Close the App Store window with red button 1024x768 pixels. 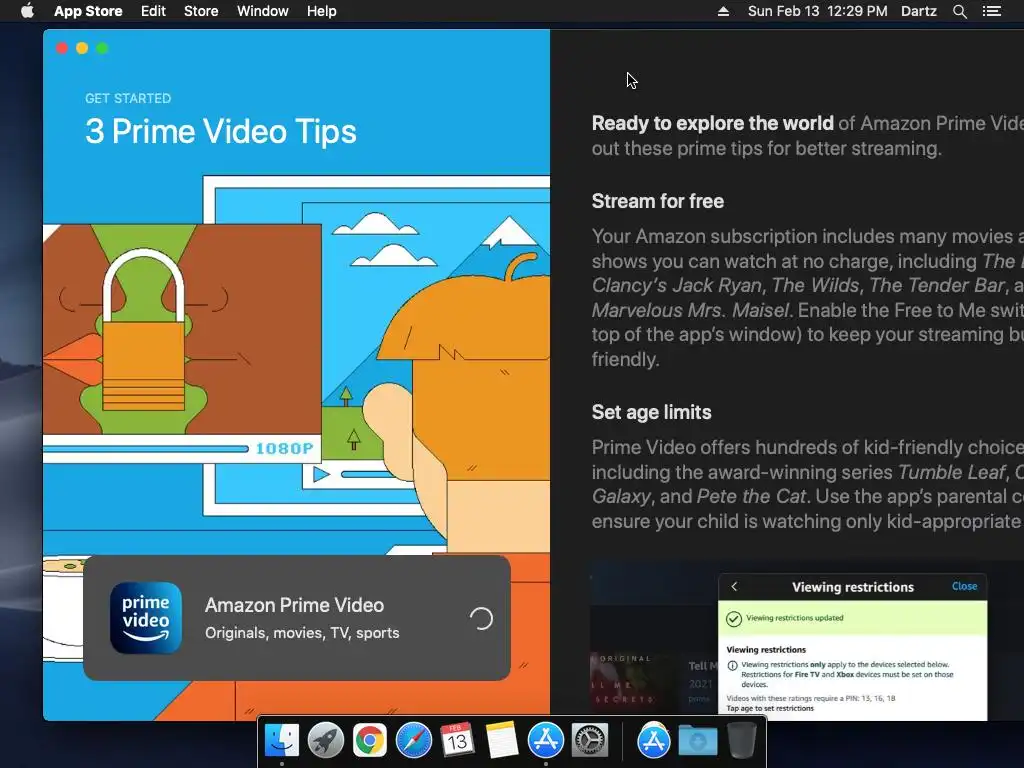tap(62, 48)
